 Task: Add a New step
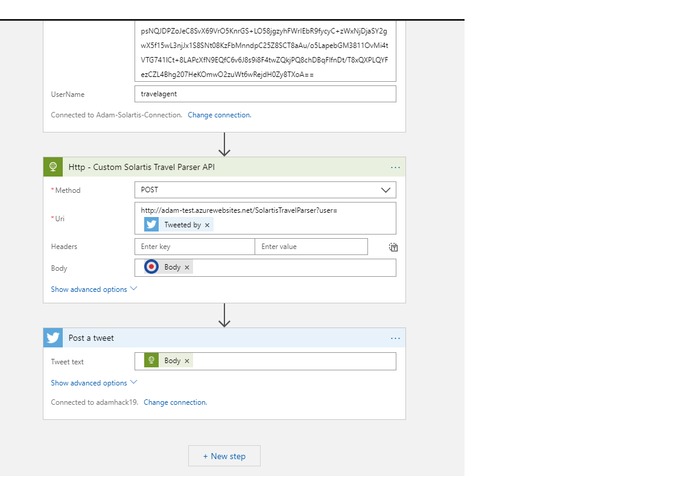tap(224, 456)
